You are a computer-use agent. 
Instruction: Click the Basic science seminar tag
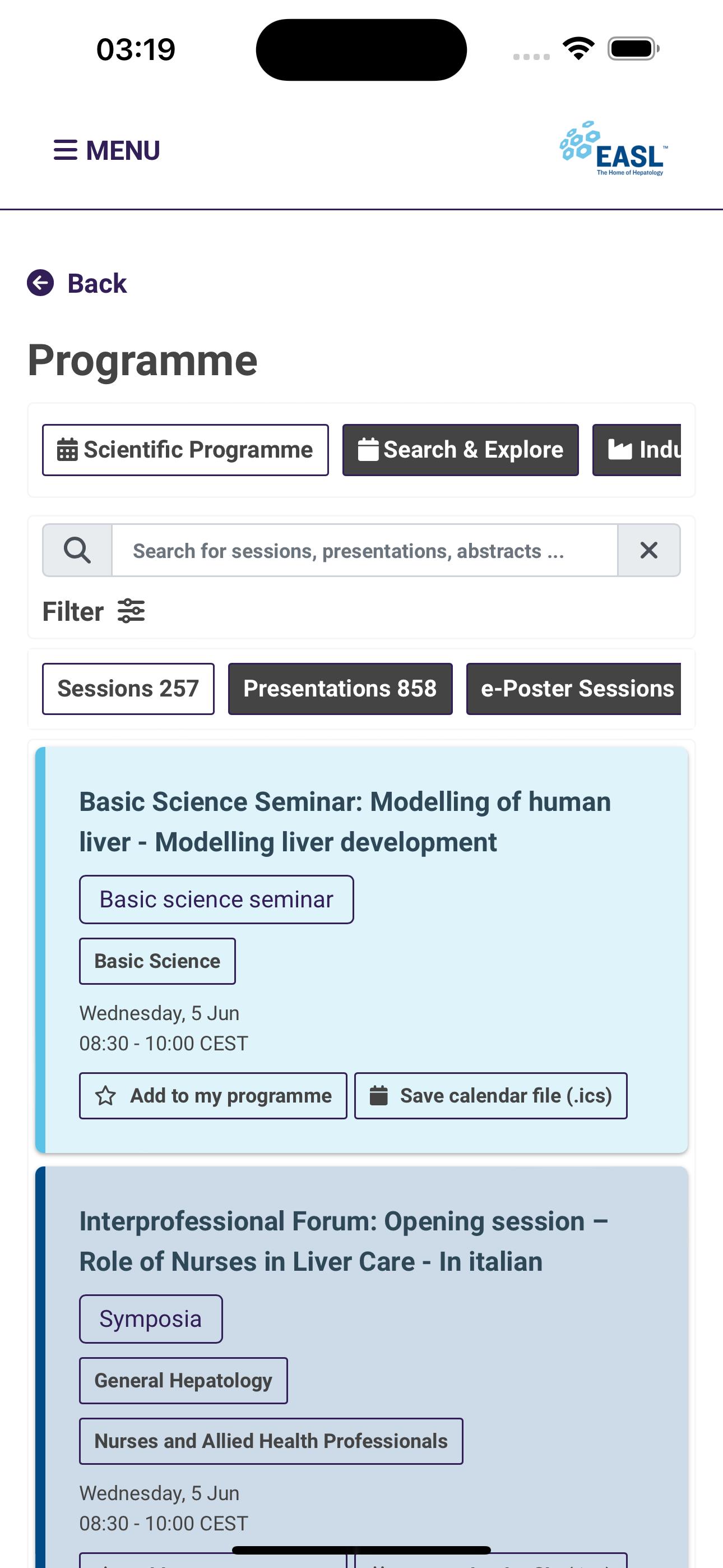pyautogui.click(x=217, y=900)
